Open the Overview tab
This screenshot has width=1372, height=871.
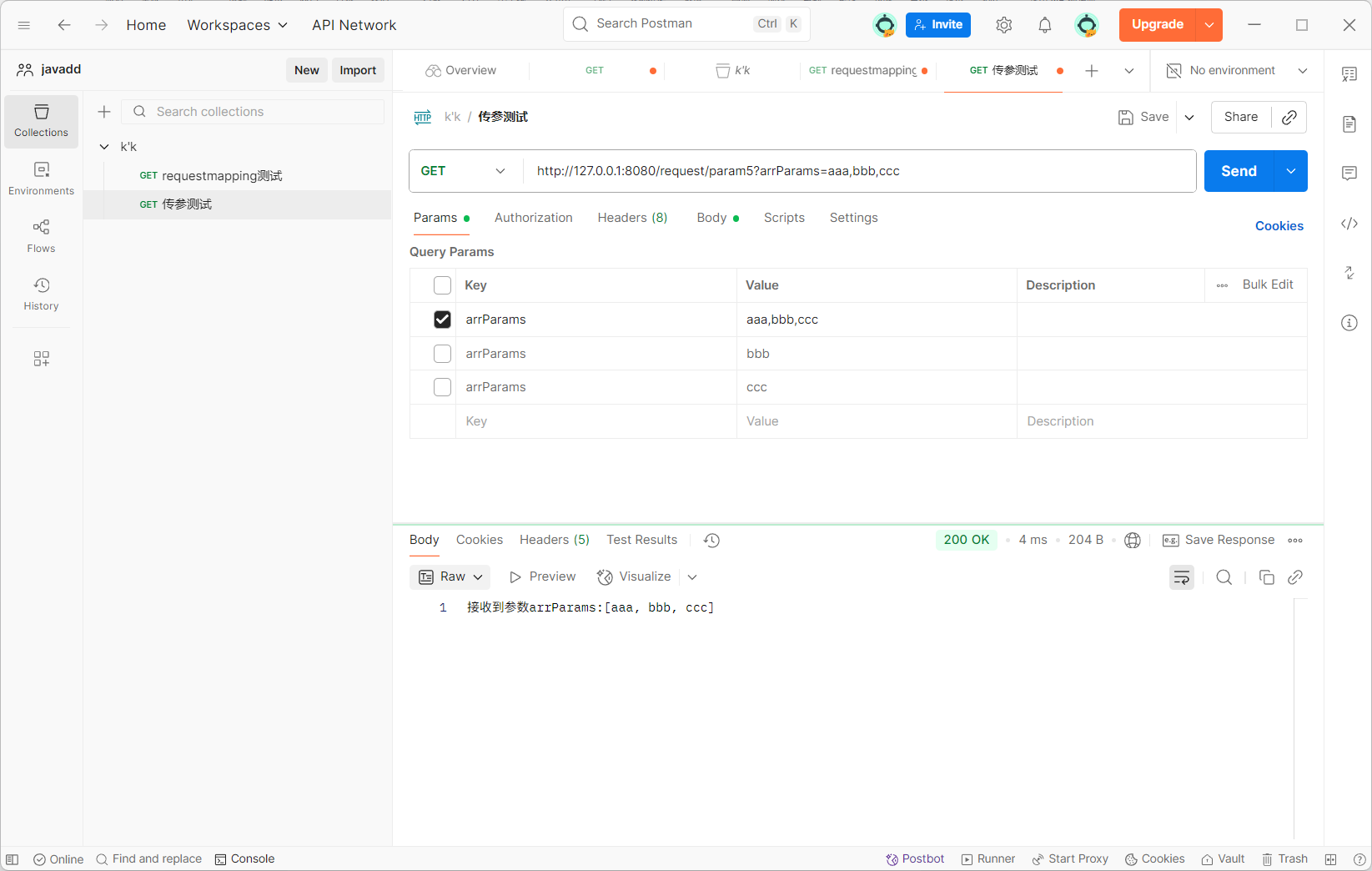pos(460,71)
